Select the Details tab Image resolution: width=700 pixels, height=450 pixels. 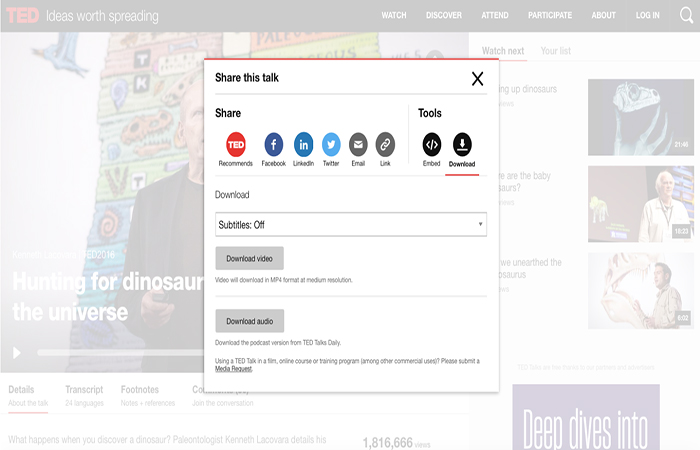pos(28,396)
